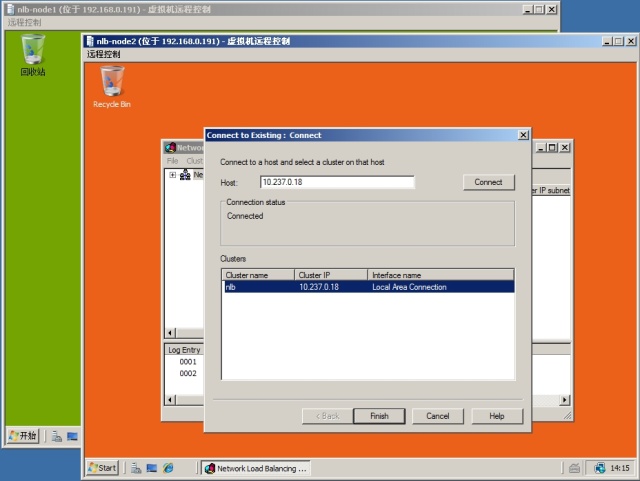This screenshot has width=640, height=481.
Task: Click the Cancel button in the dialog
Action: click(x=437, y=416)
